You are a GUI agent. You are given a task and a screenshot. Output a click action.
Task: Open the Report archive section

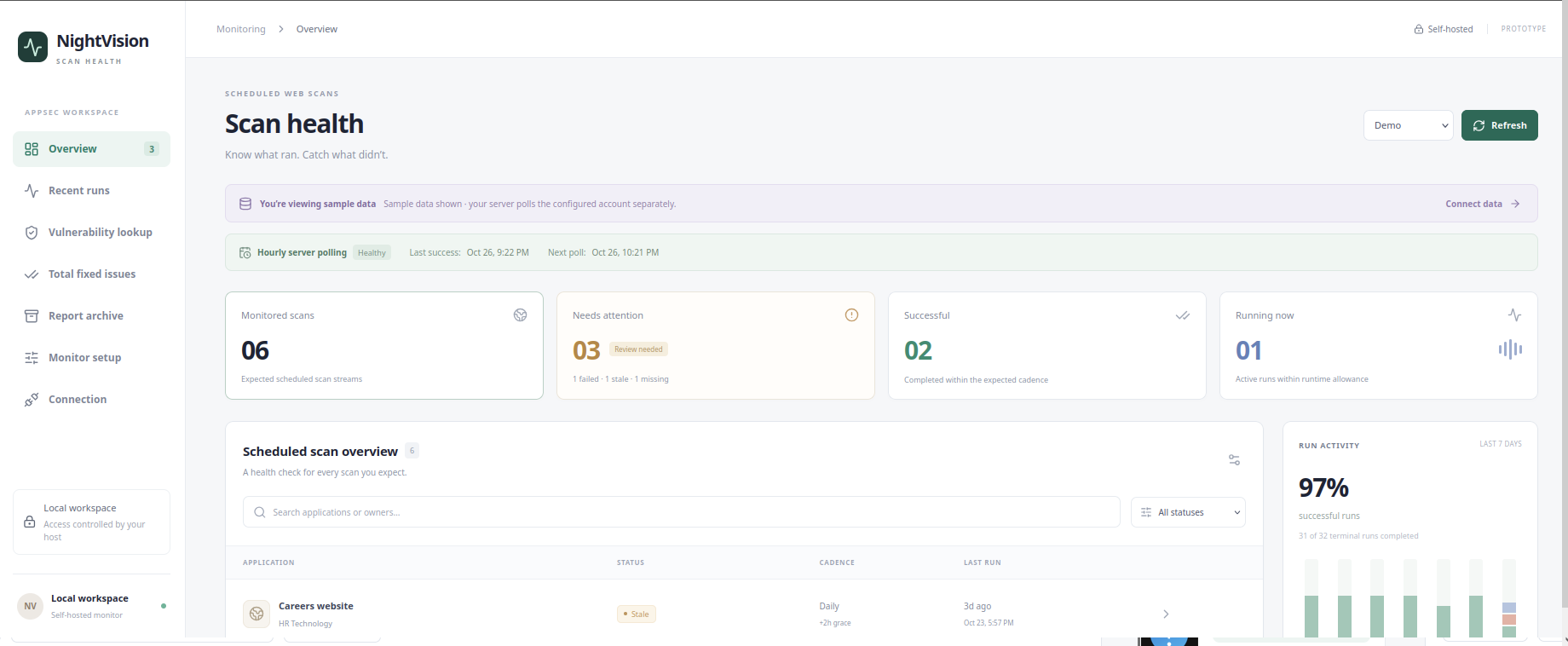coord(91,316)
